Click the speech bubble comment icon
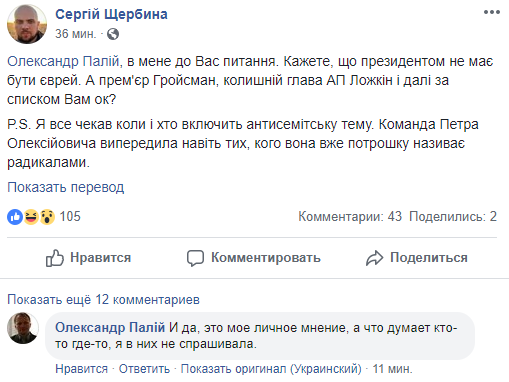The image size is (509, 382). (x=195, y=258)
